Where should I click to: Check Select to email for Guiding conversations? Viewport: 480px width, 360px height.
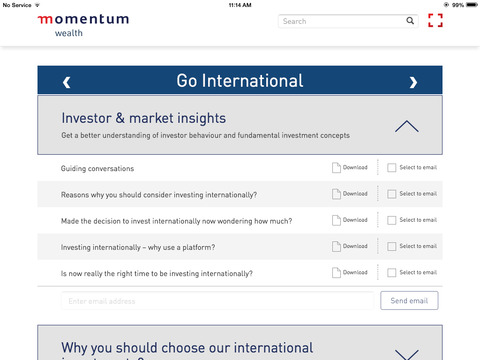[x=392, y=168]
